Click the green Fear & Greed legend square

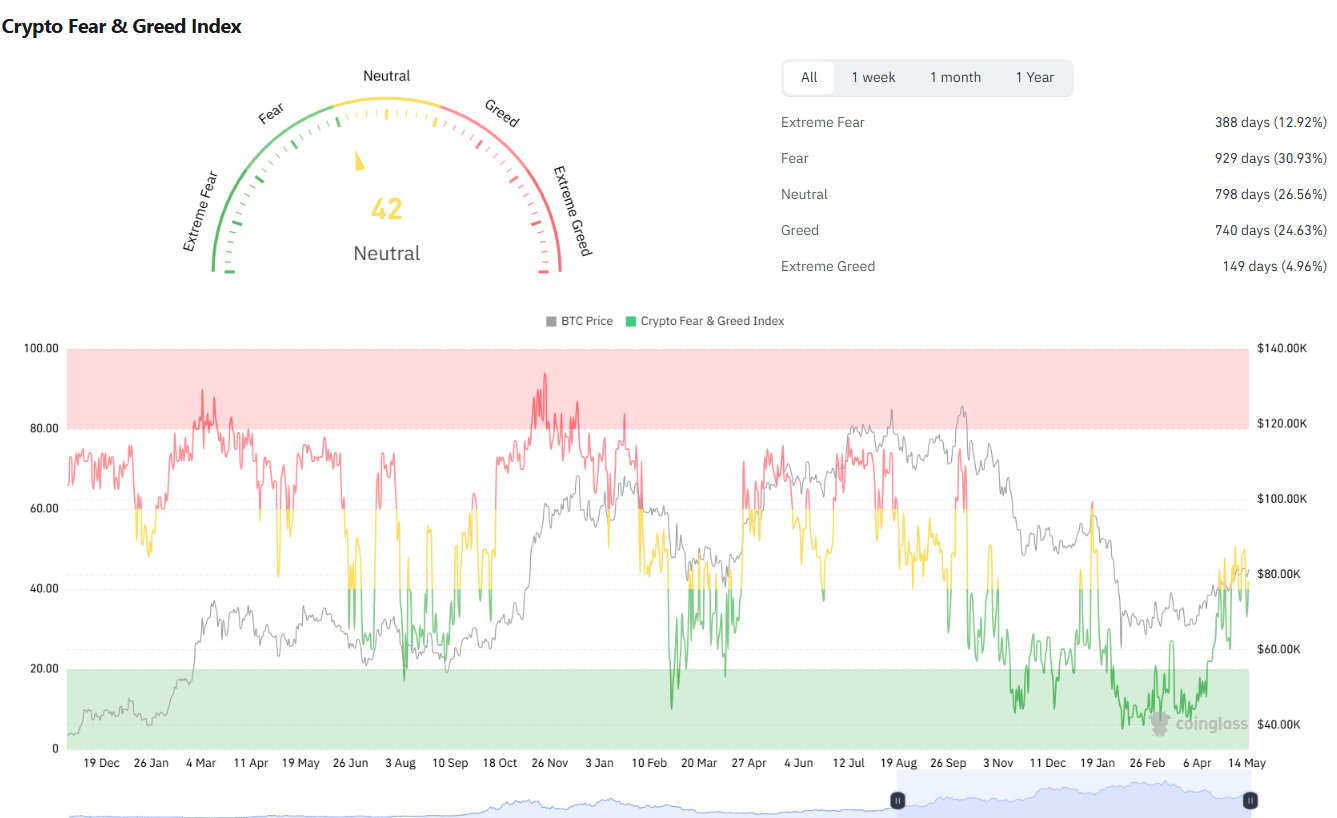pos(630,321)
